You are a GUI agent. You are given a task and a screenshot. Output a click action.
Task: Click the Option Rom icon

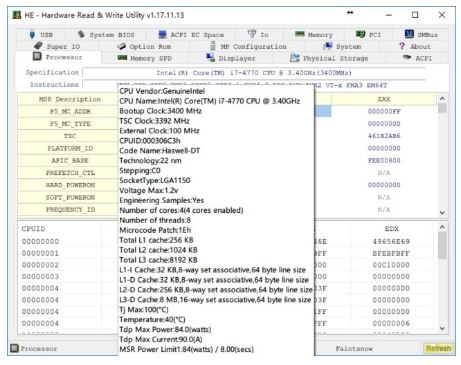point(121,46)
